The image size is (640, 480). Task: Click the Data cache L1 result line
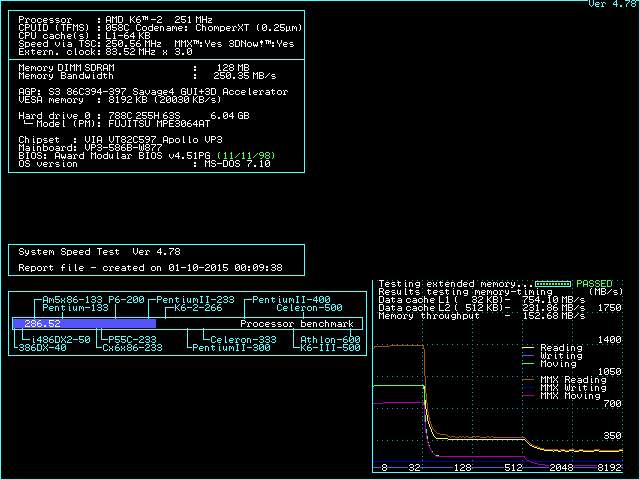pyautogui.click(x=482, y=300)
